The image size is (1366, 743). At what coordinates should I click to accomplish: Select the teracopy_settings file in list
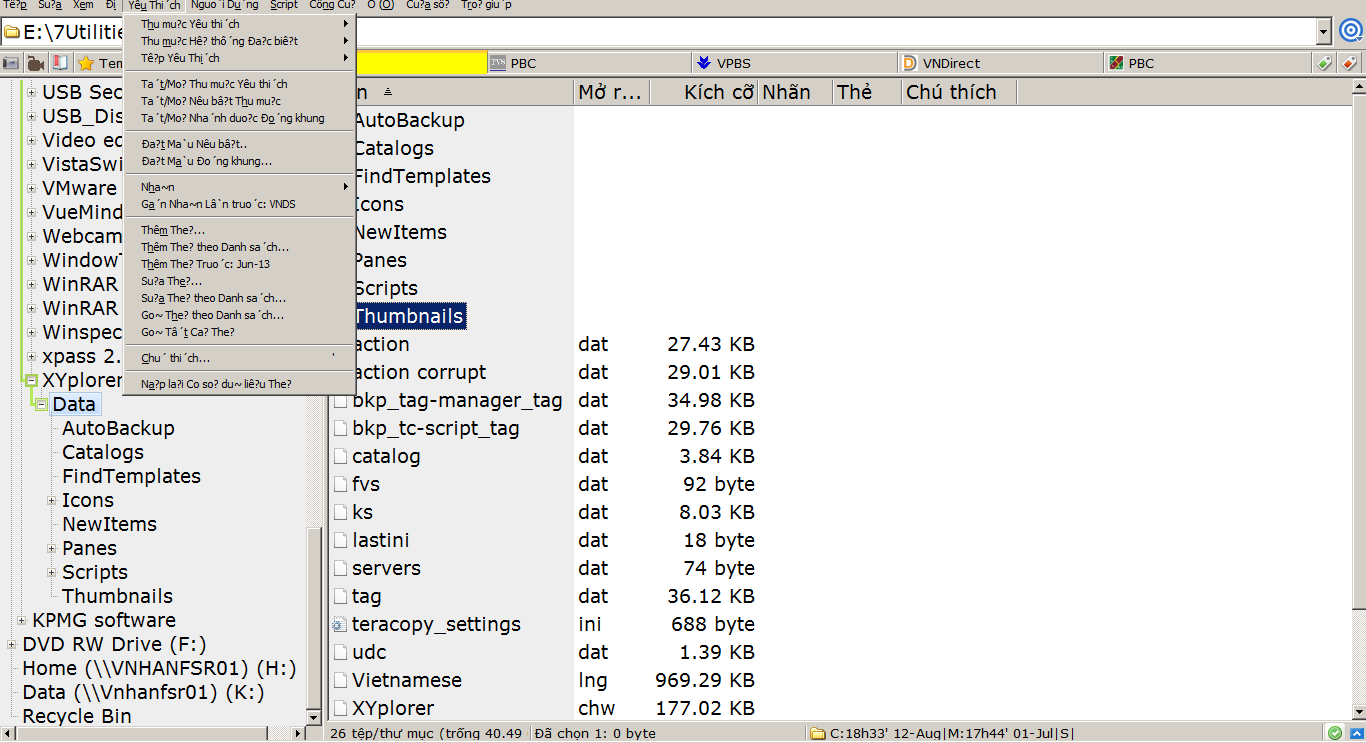pyautogui.click(x=436, y=625)
